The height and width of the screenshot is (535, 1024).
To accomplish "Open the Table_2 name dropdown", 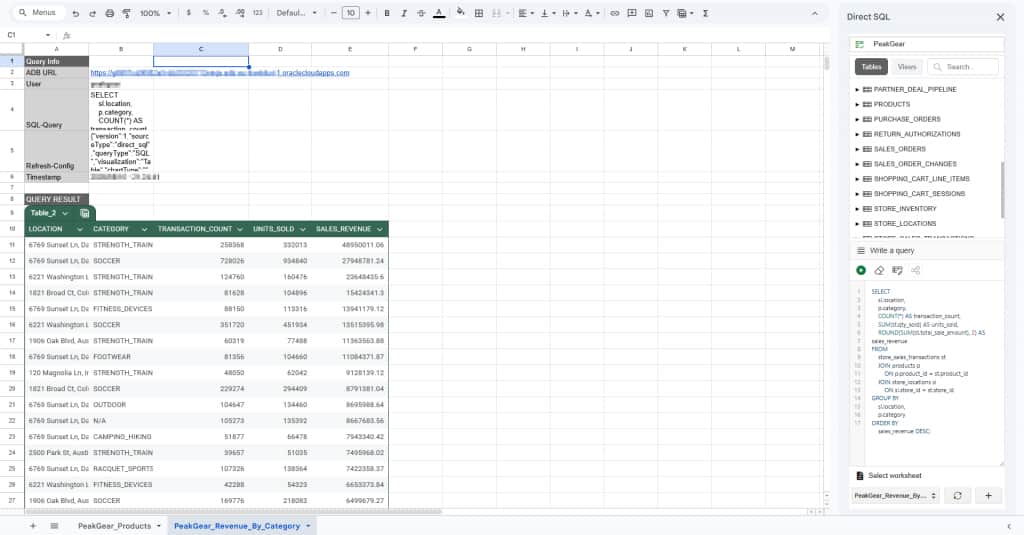I will coord(65,213).
